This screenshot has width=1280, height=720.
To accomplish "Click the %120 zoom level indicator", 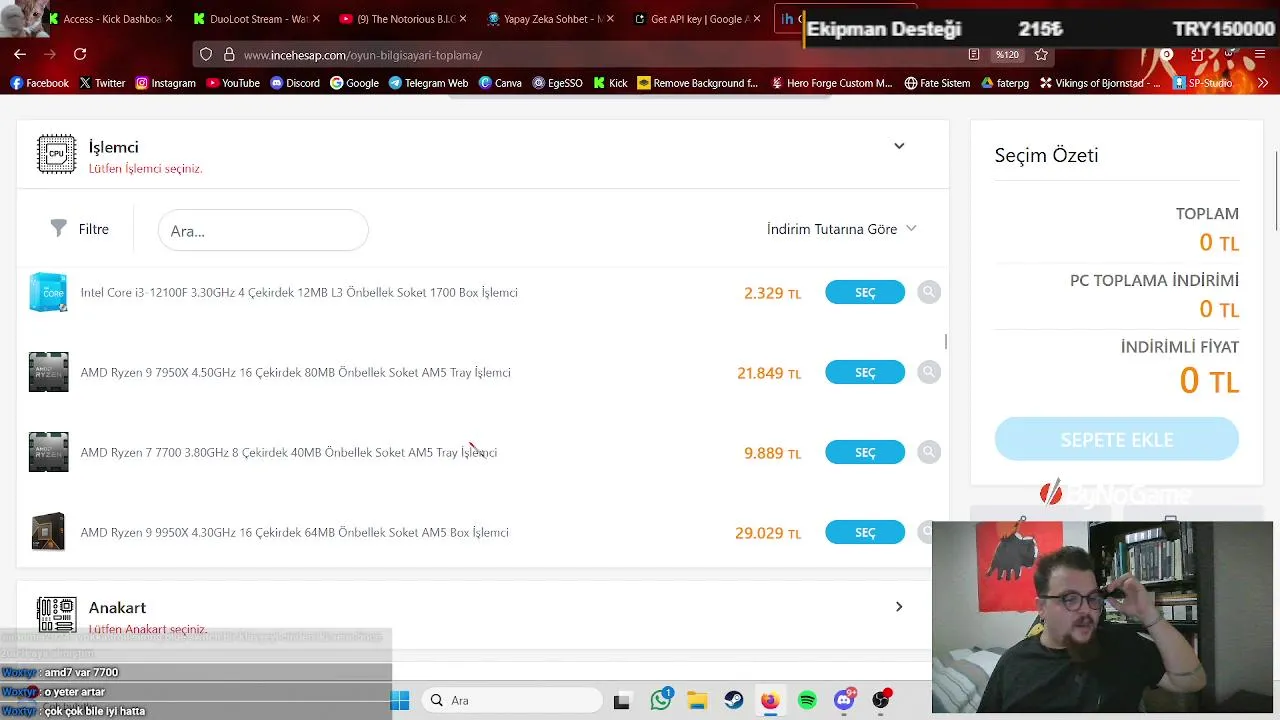I will [x=1006, y=55].
